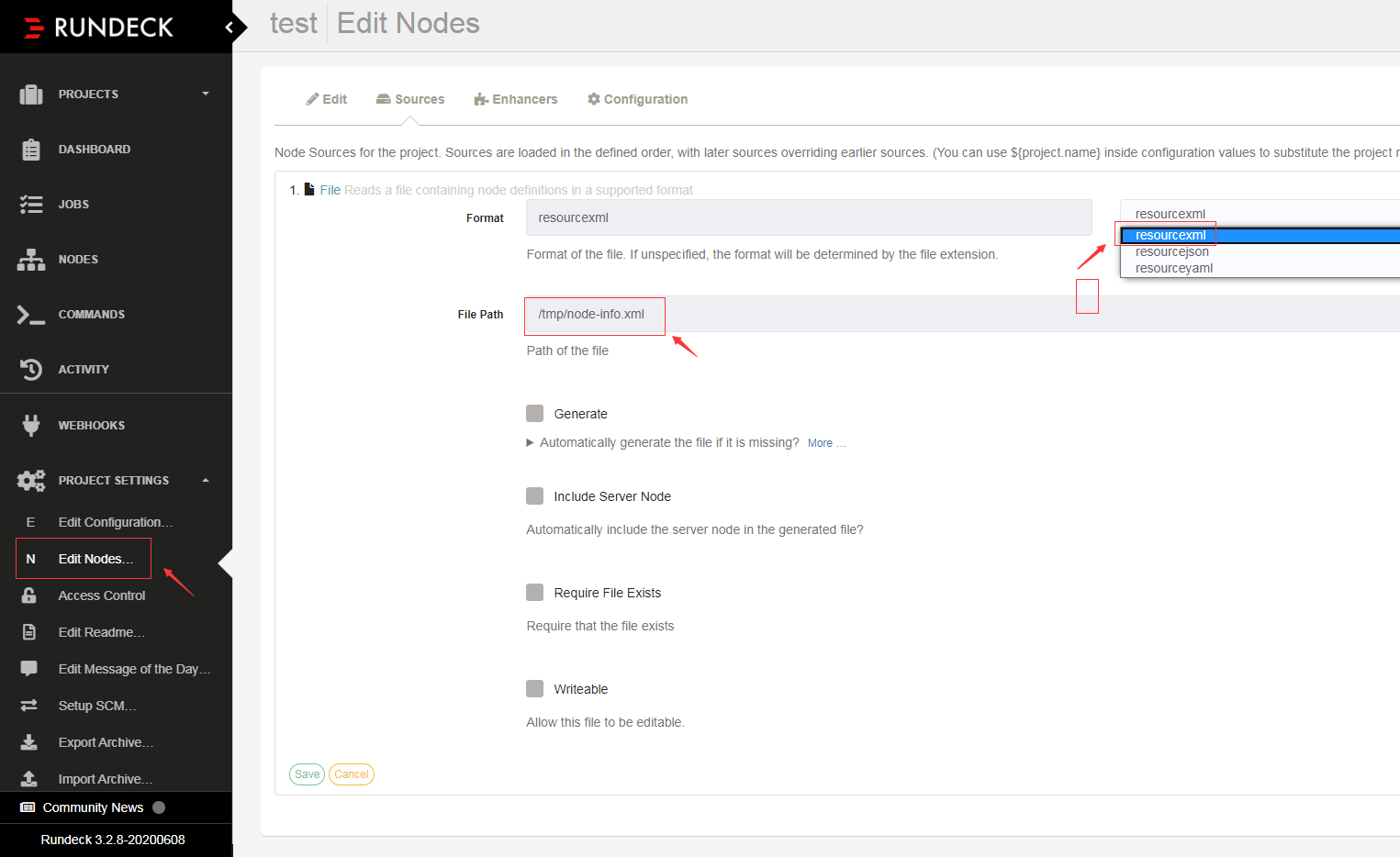Image resolution: width=1400 pixels, height=857 pixels.
Task: Click the Cancel button
Action: pyautogui.click(x=352, y=774)
